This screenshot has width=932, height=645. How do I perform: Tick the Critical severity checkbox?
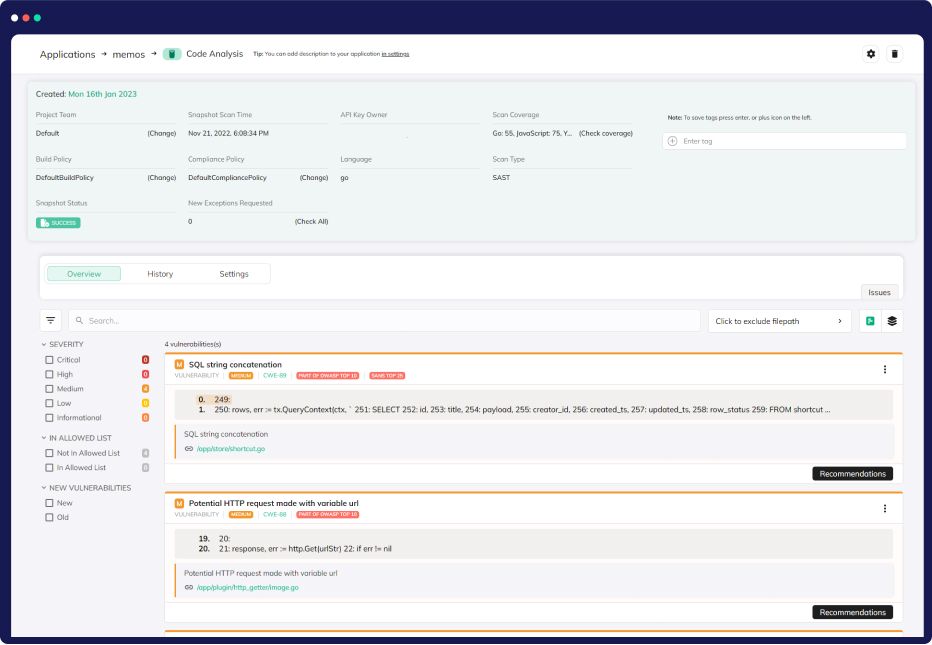click(49, 360)
